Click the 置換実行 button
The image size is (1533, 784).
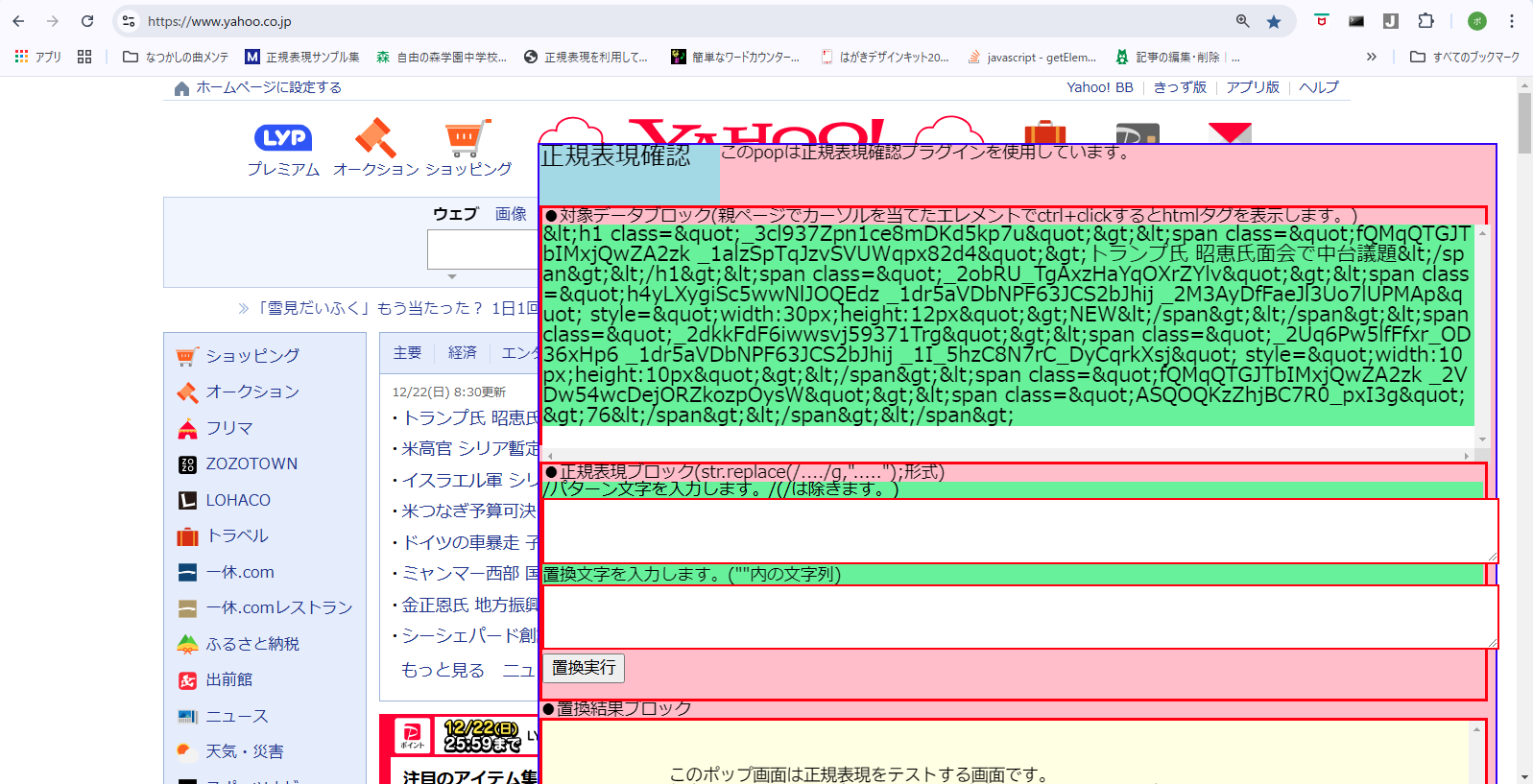(x=584, y=668)
